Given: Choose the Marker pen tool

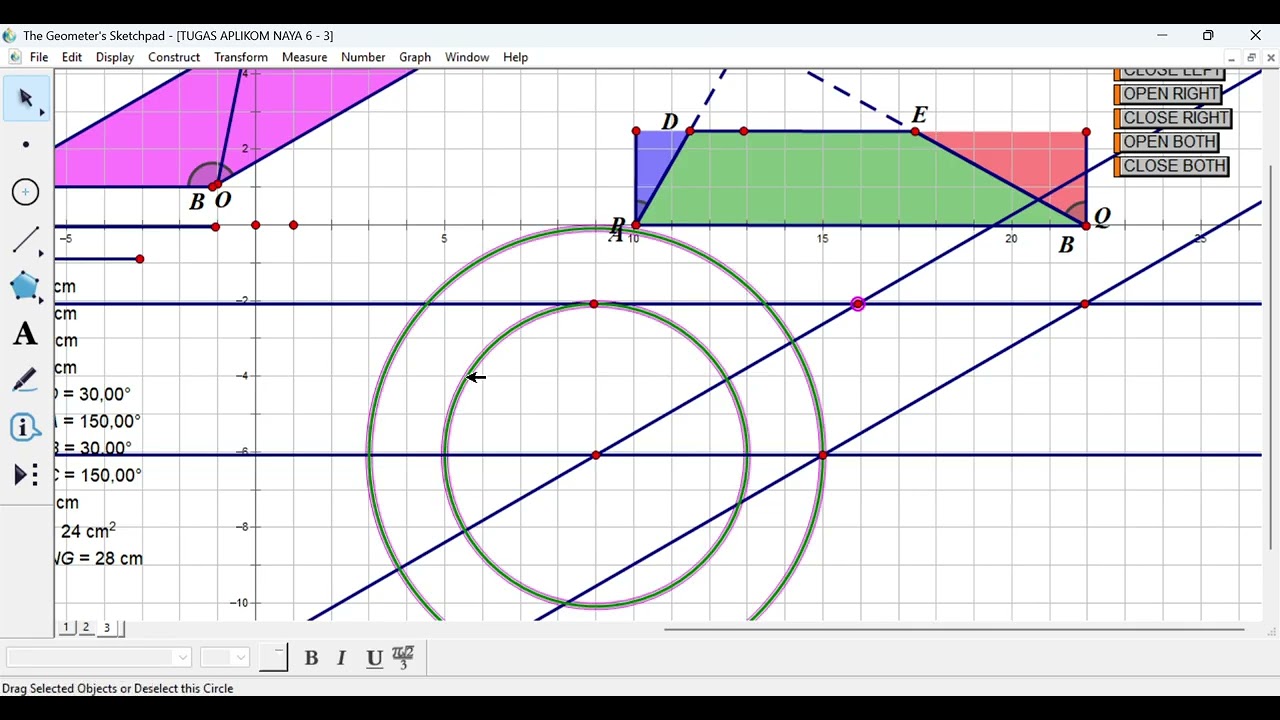Looking at the screenshot, I should [26, 381].
